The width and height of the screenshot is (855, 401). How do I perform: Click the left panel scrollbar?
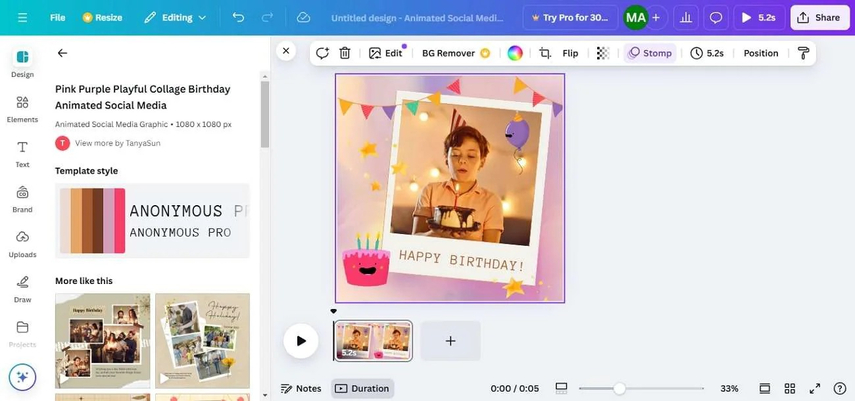(264, 115)
